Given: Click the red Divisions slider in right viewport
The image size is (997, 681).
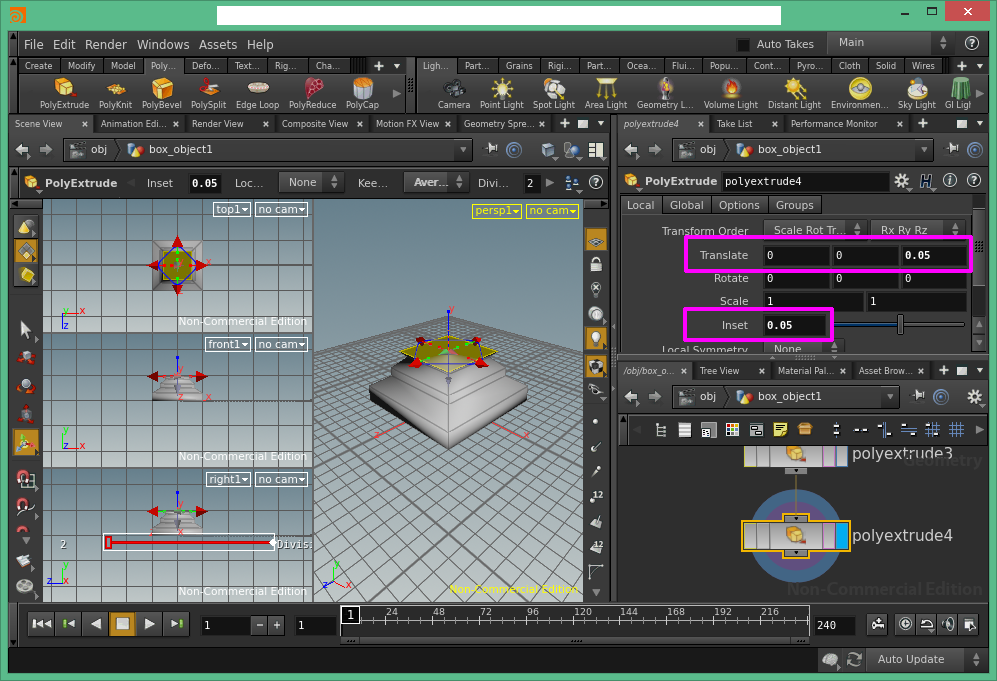Looking at the screenshot, I should [189, 542].
